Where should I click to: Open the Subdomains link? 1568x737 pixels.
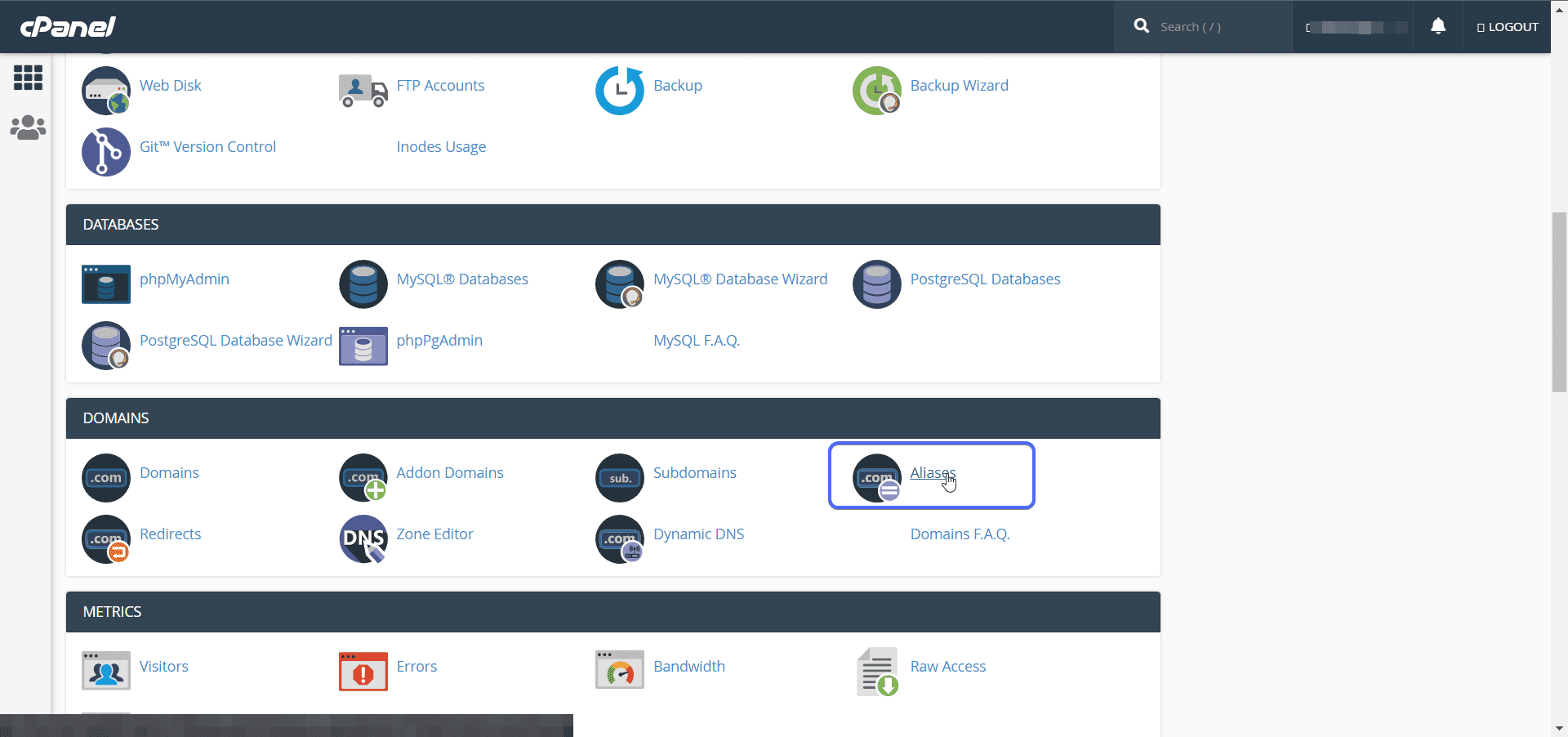click(695, 473)
